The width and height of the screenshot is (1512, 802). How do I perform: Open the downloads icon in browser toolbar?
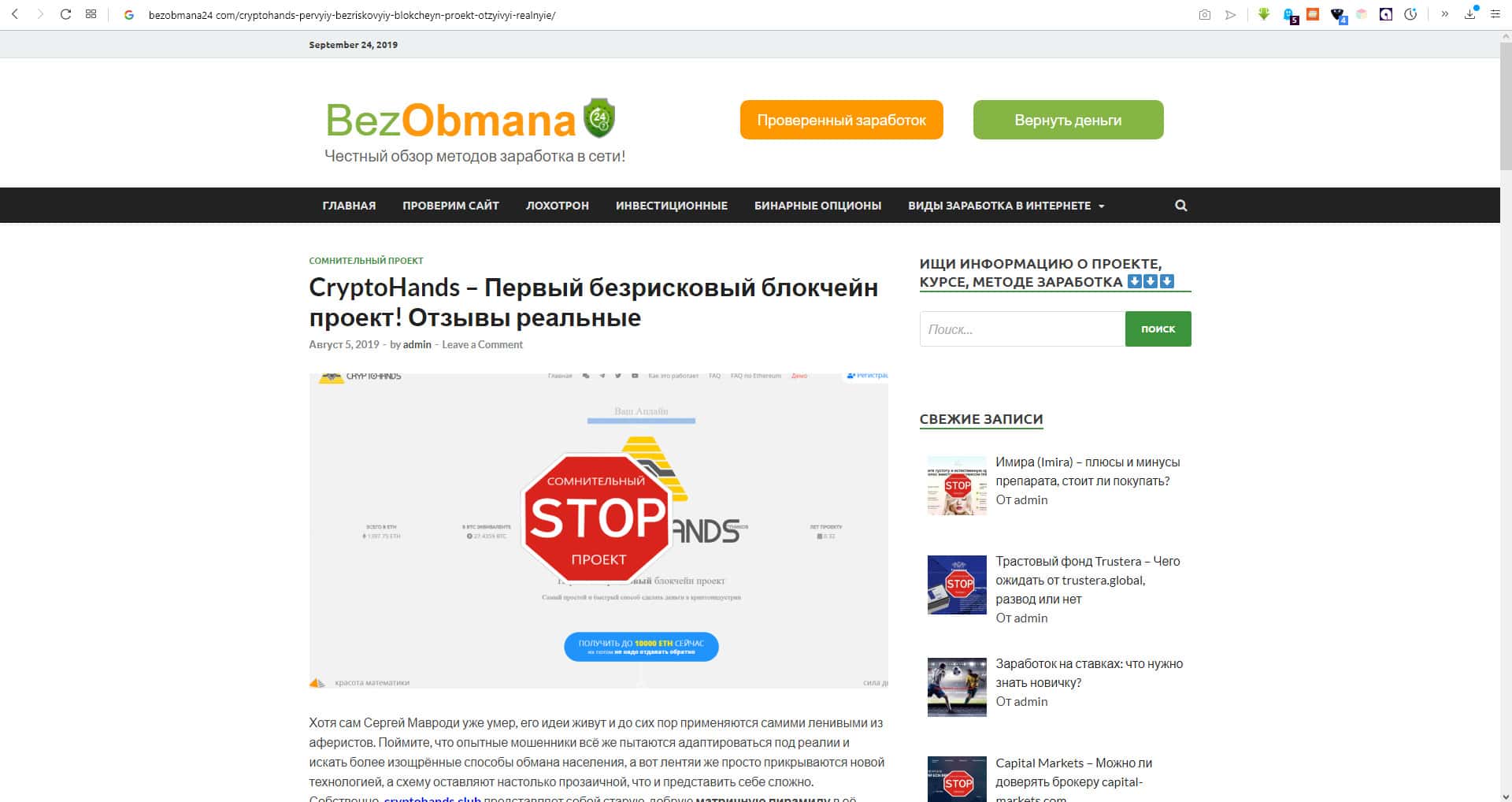click(x=1470, y=14)
